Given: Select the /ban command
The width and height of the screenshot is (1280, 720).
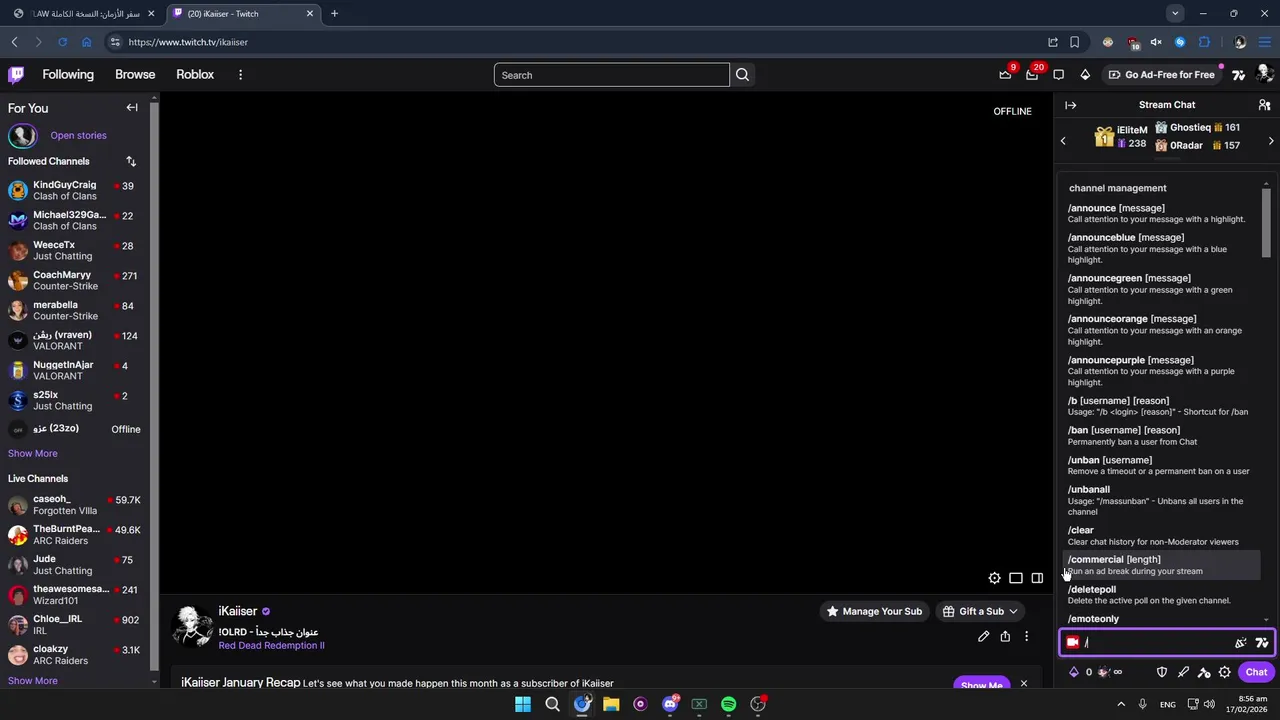Looking at the screenshot, I should pos(1160,435).
